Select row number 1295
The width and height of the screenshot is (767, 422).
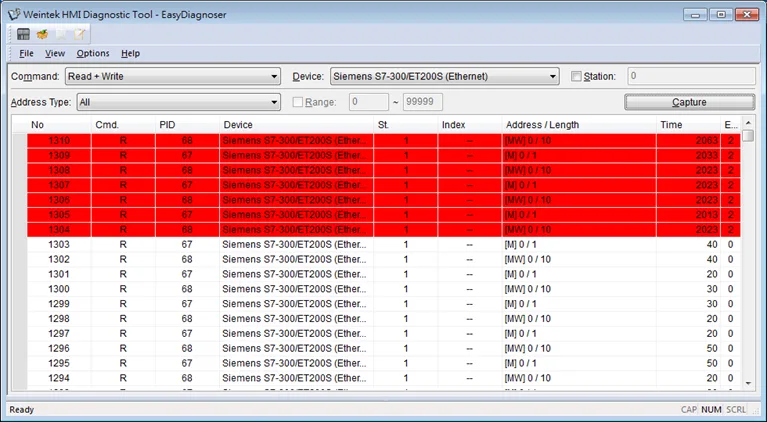click(384, 363)
